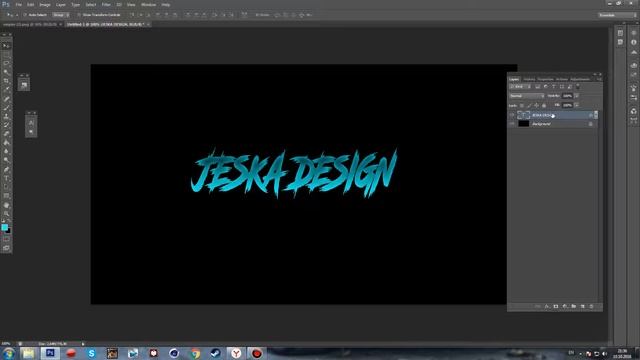Select the Clone Stamp tool

(x=6, y=116)
